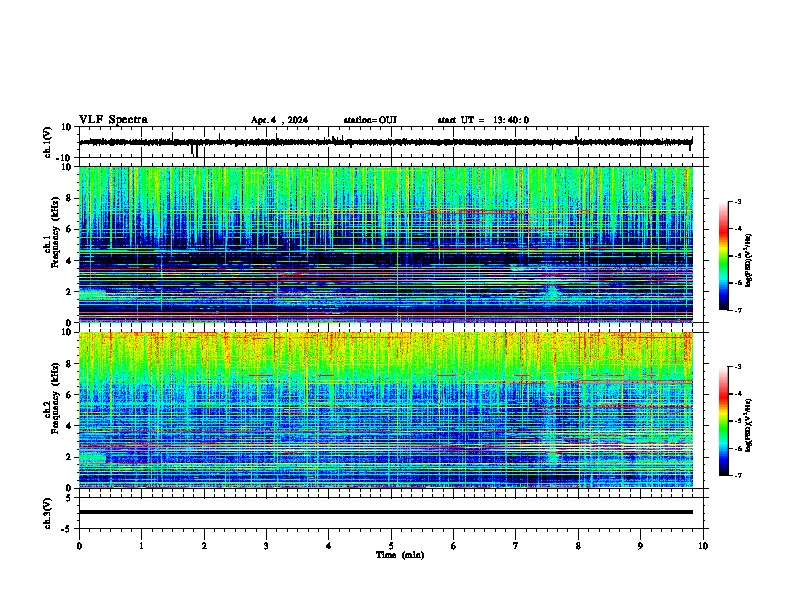Viewport: 792px width, 612px height.
Task: Click the "ch.1(V)" waveform axis label
Action: pos(48,142)
